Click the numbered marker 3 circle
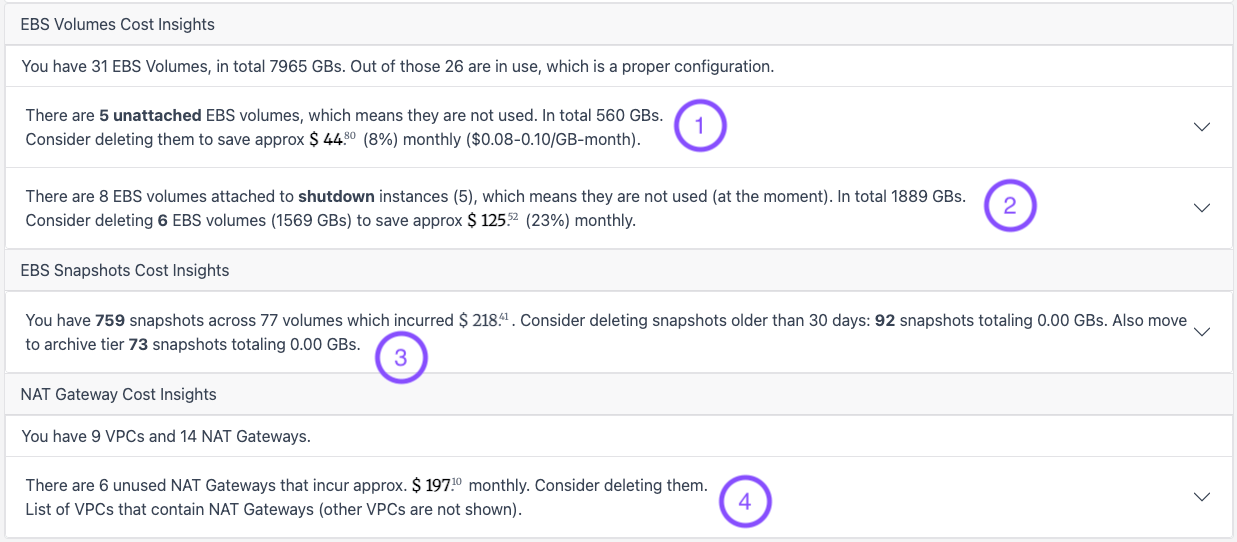The image size is (1237, 542). point(401,358)
